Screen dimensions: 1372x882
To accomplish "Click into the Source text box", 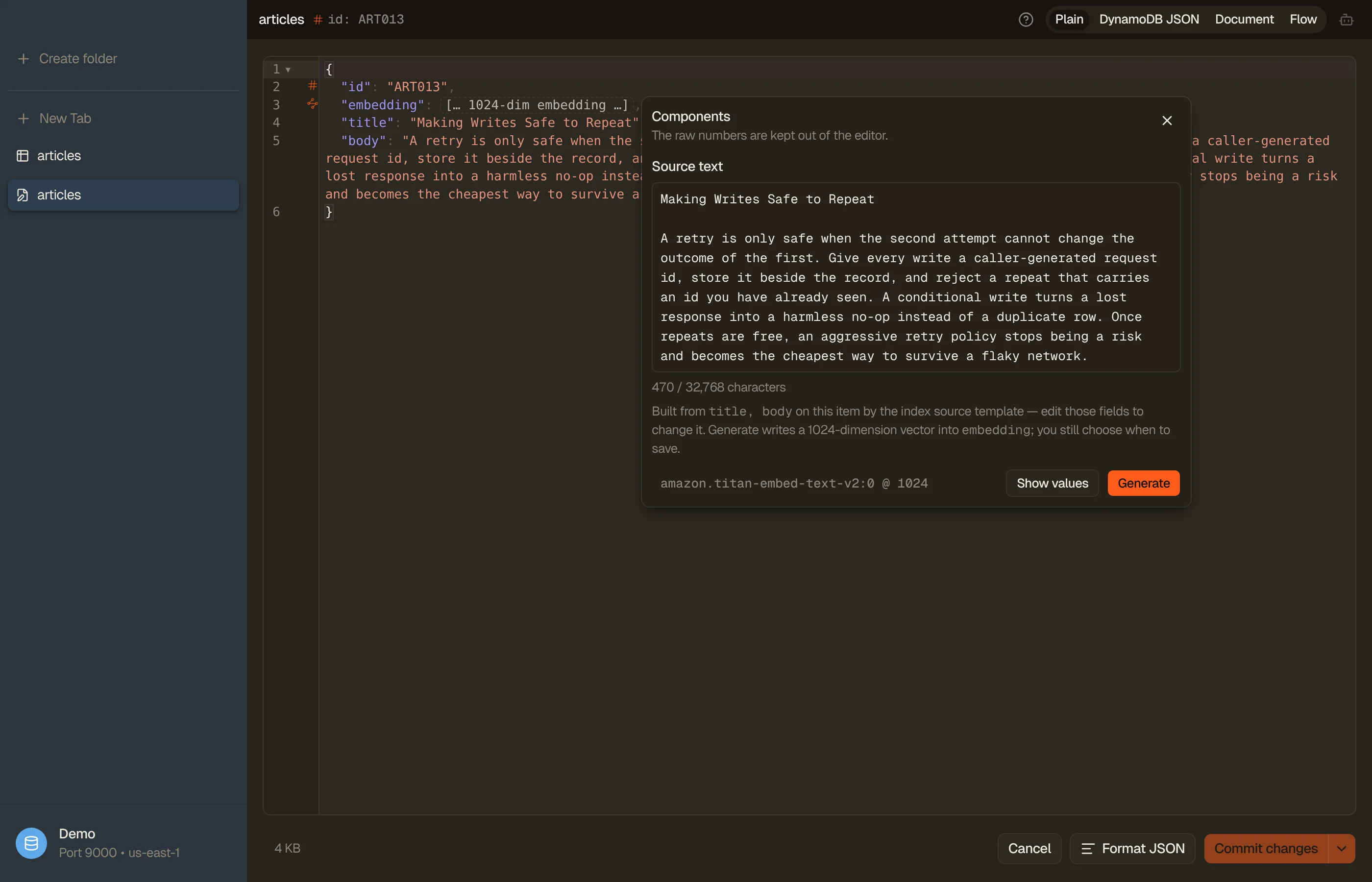I will coord(916,277).
